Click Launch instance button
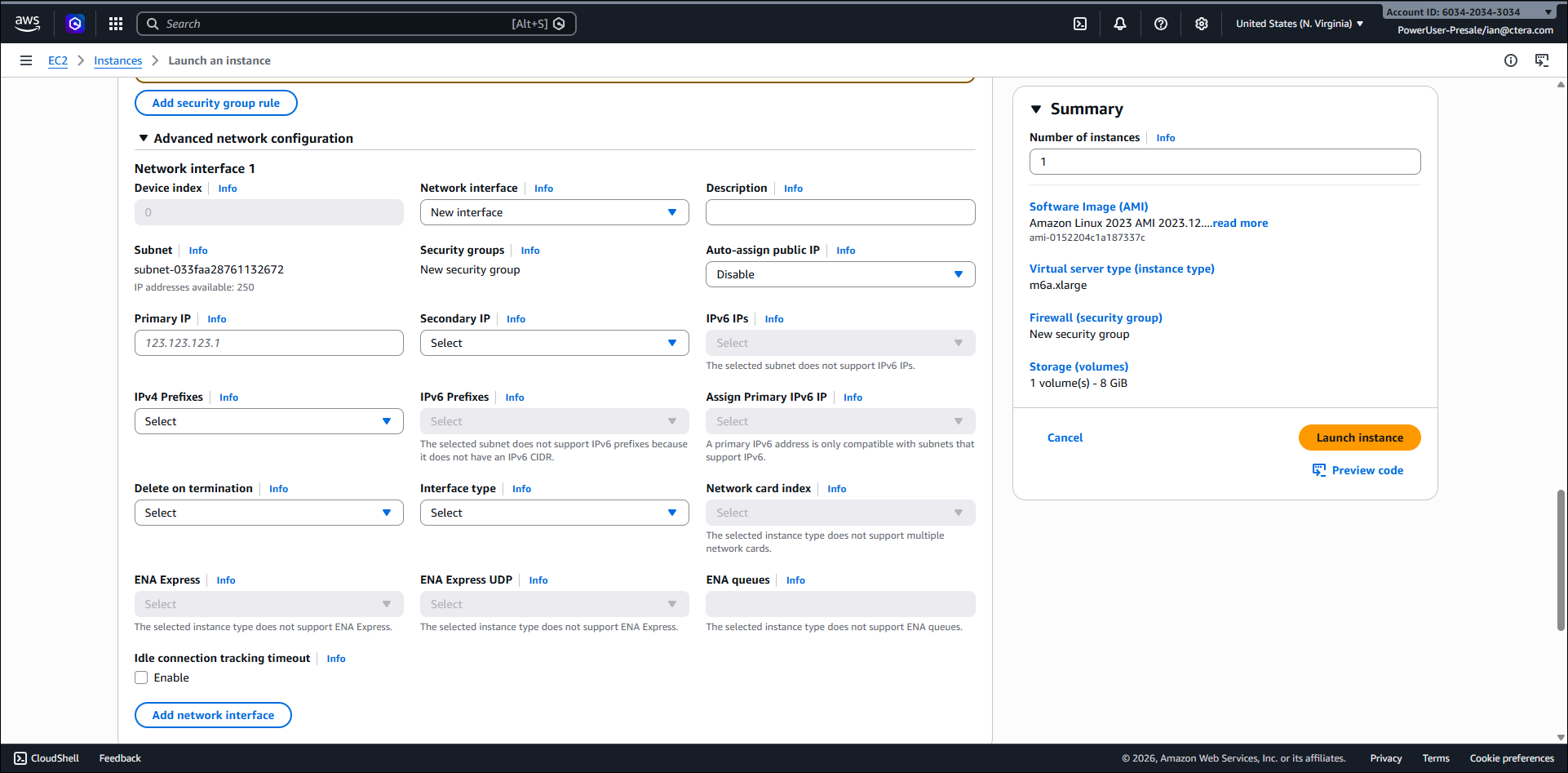 (x=1360, y=438)
